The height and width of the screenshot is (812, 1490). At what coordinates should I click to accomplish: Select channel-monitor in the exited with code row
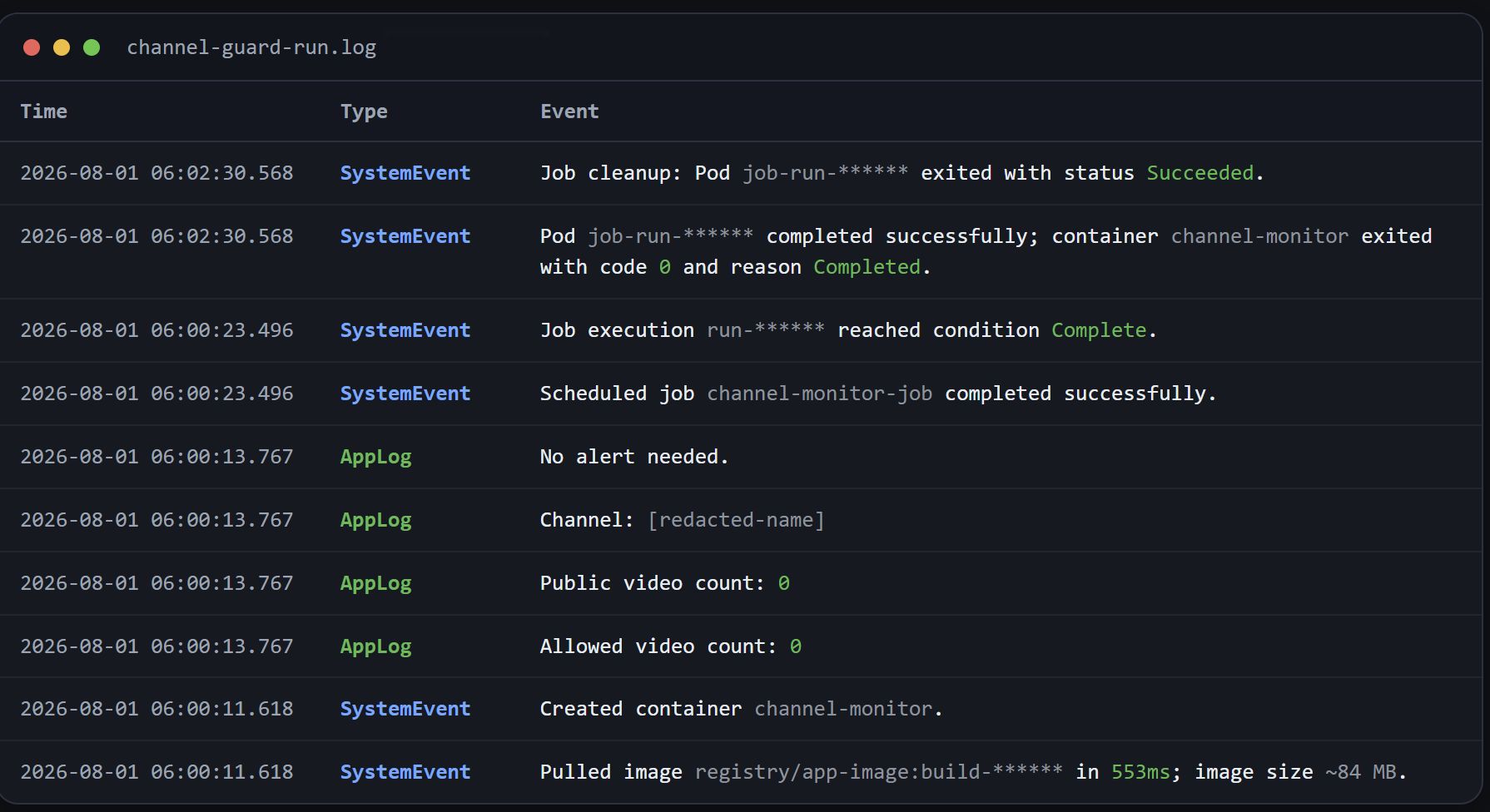pyautogui.click(x=1259, y=236)
